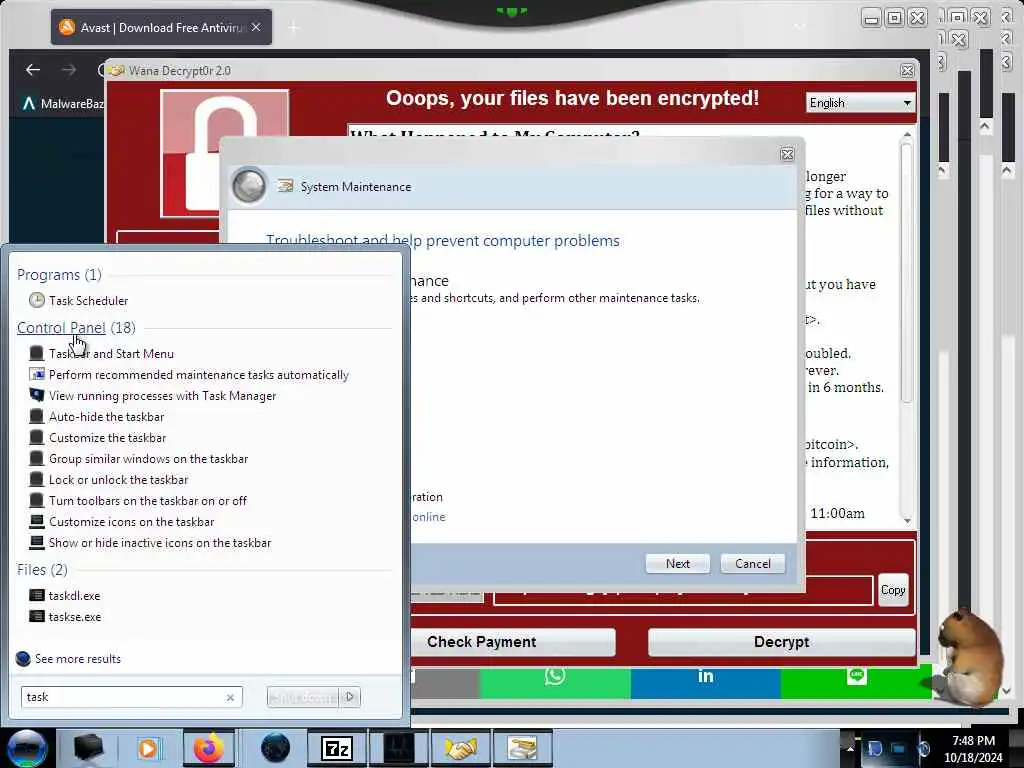Open media player taskbar icon
Image resolution: width=1024 pixels, height=768 pixels.
148,748
